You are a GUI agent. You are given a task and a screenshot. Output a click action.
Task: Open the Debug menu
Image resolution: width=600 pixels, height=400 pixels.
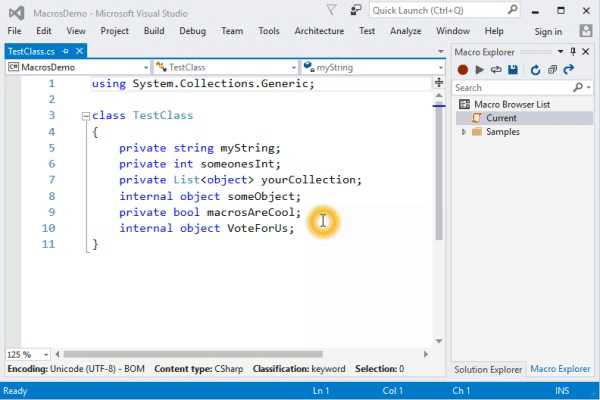point(192,31)
